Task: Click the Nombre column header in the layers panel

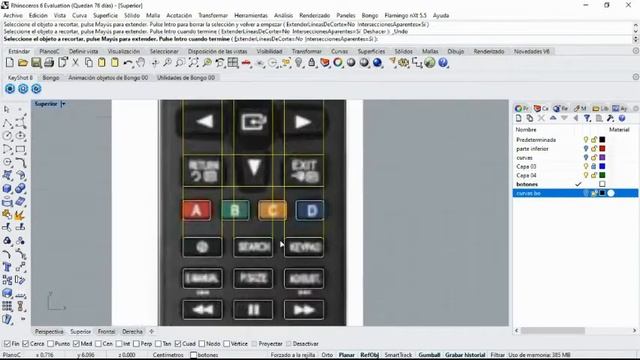Action: [x=526, y=130]
